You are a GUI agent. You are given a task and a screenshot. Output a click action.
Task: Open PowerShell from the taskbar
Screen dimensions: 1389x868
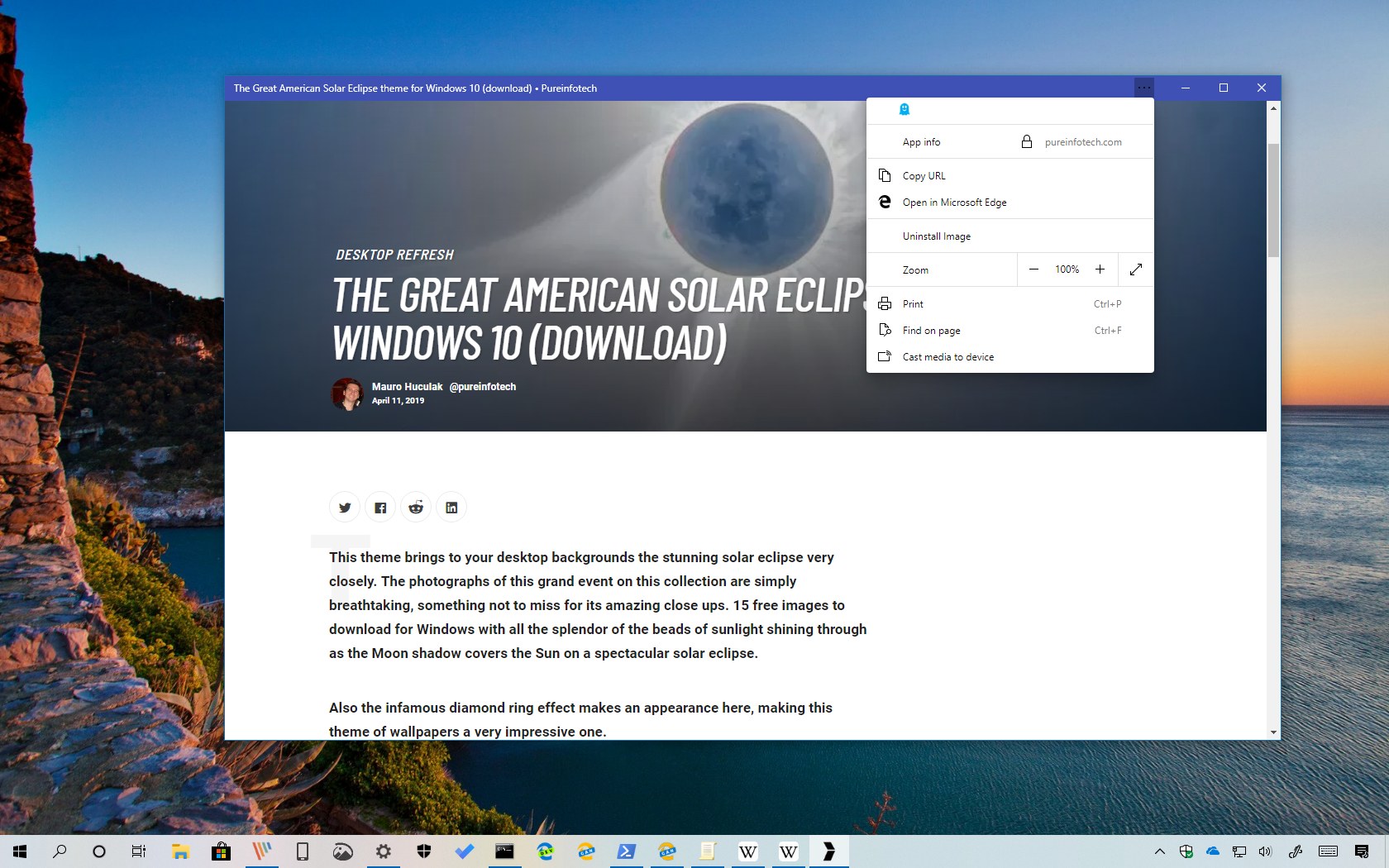point(626,851)
